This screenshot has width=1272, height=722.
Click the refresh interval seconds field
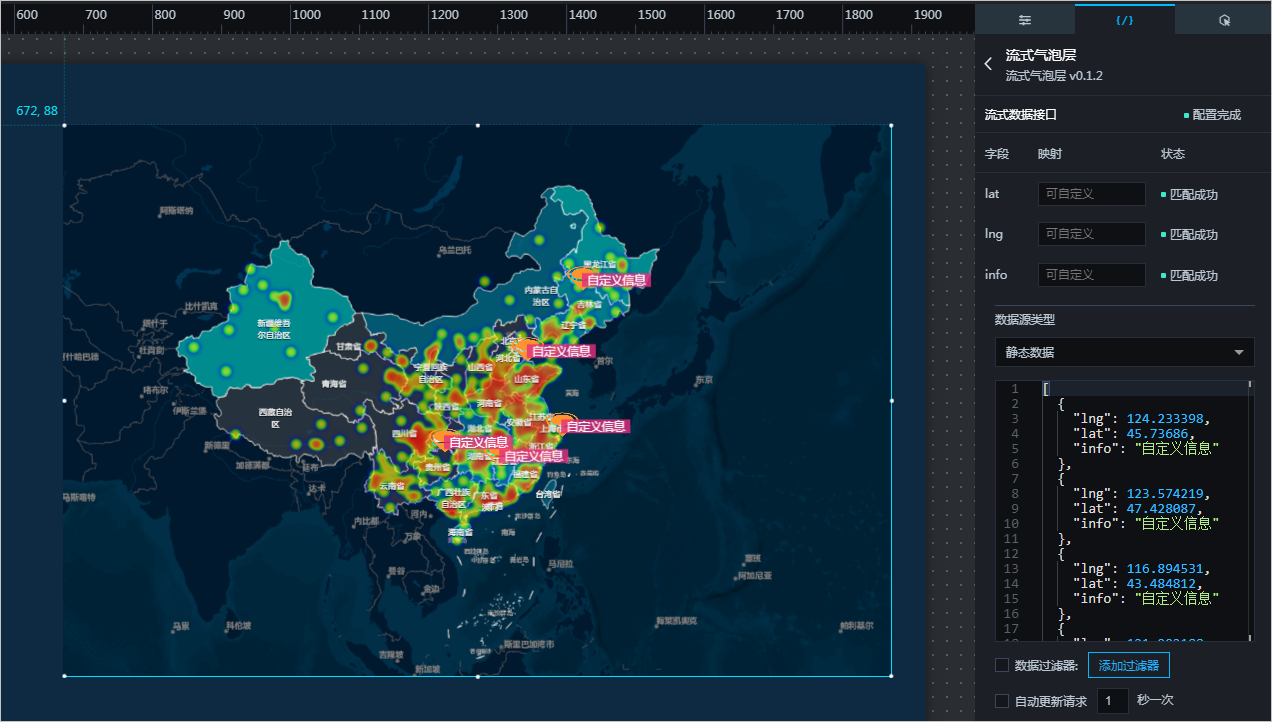(1113, 701)
